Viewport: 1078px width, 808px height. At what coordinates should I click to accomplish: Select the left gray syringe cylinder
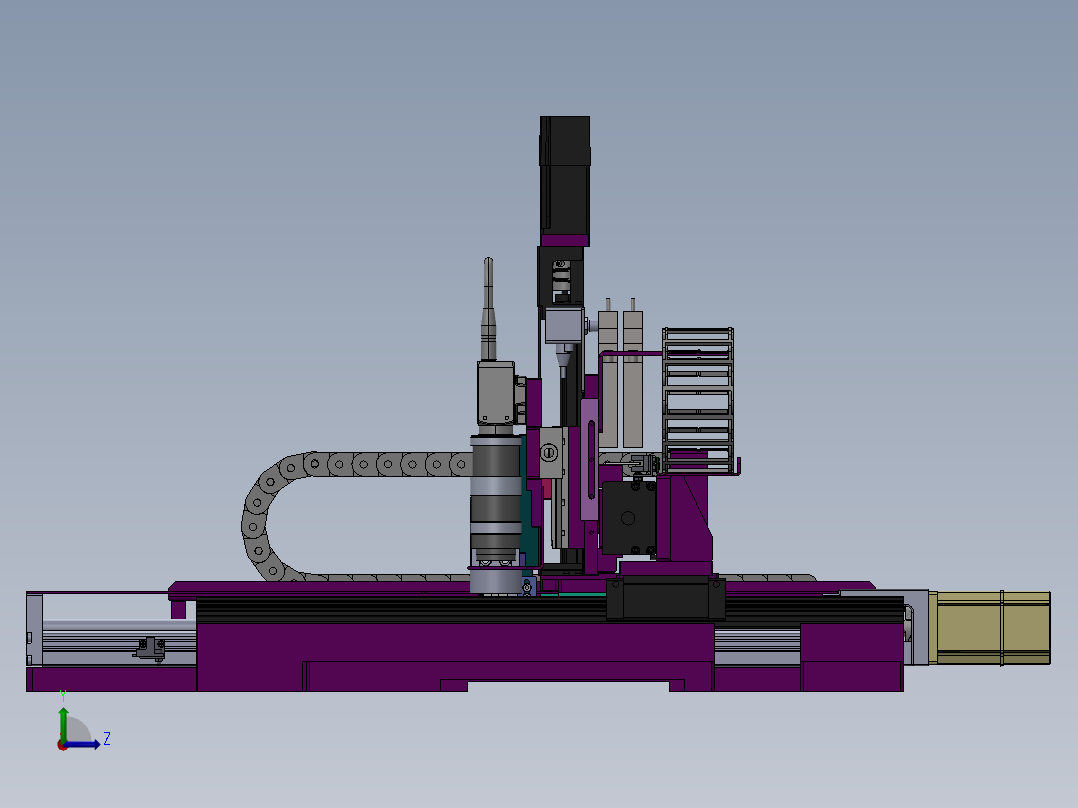(x=608, y=379)
